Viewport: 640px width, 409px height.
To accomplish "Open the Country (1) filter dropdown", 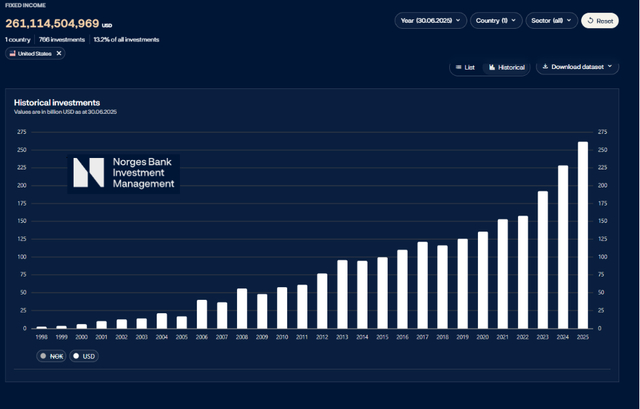I will (x=496, y=20).
